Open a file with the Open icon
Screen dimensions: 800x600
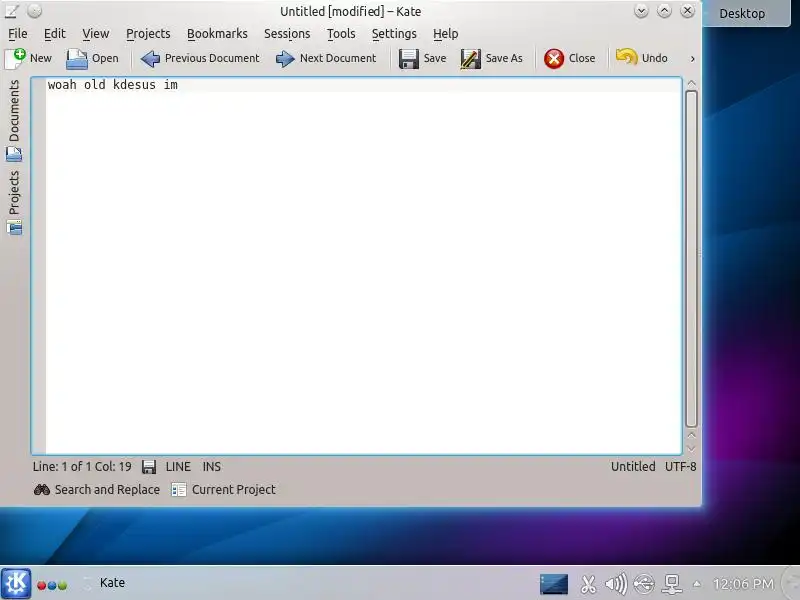[77, 58]
